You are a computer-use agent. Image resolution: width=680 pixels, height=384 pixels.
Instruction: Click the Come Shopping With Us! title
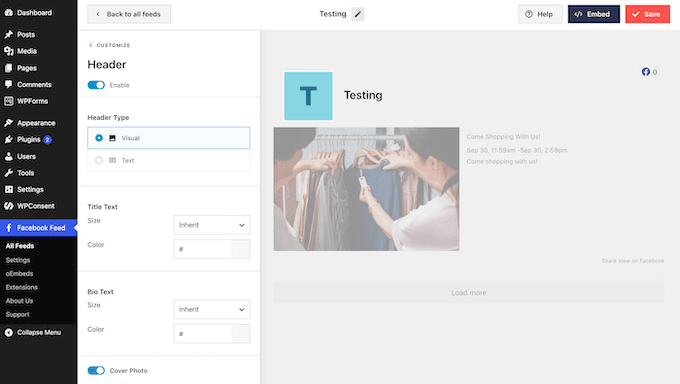coord(503,137)
